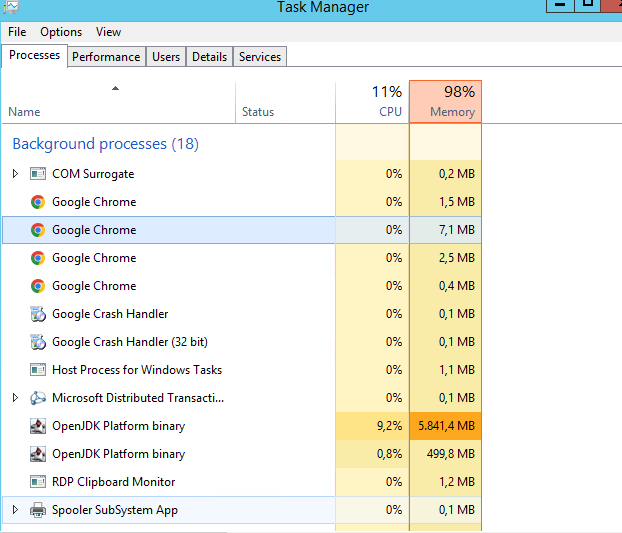Click the 7,1 MB memory cell
Screen dimensions: 622x533
point(445,230)
